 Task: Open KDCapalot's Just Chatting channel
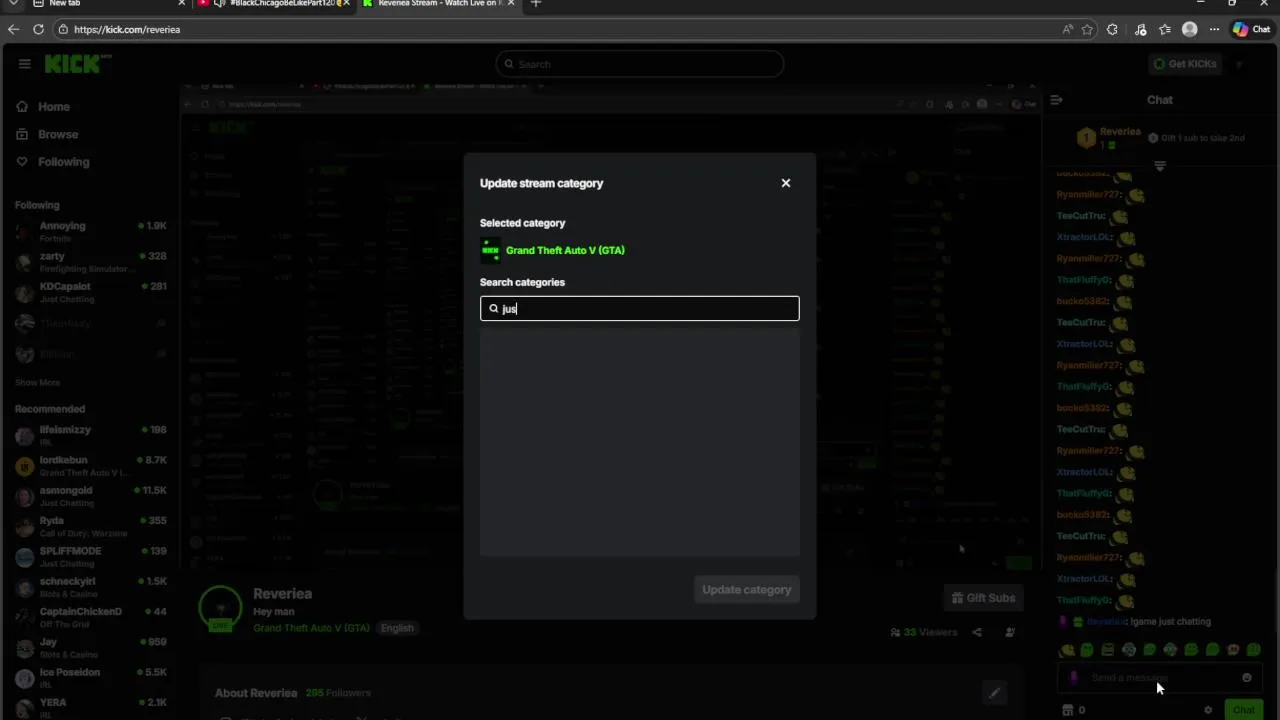point(90,292)
